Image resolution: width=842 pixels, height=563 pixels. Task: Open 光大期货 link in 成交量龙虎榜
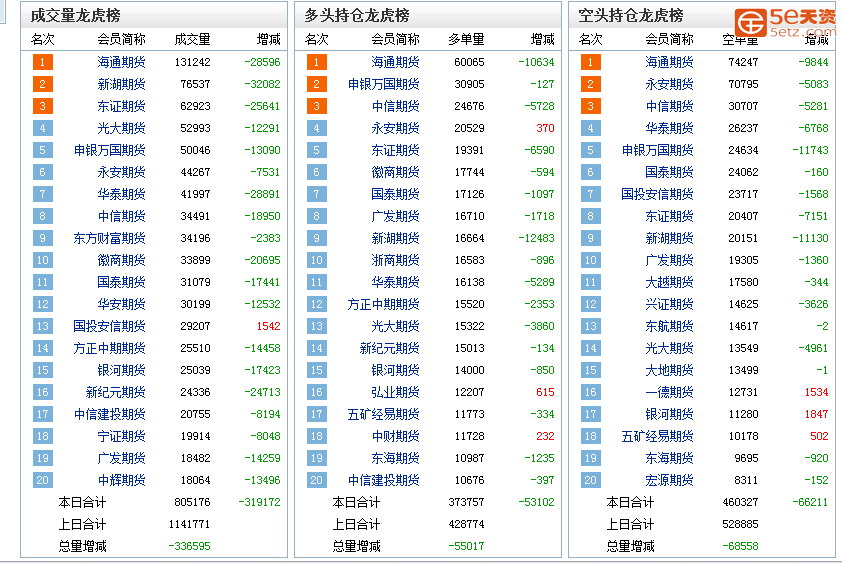(x=121, y=128)
